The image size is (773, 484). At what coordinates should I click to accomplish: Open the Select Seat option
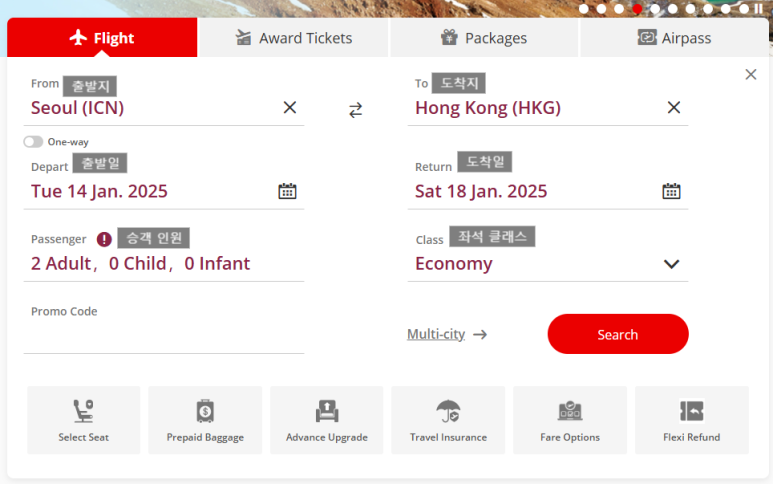pos(83,420)
